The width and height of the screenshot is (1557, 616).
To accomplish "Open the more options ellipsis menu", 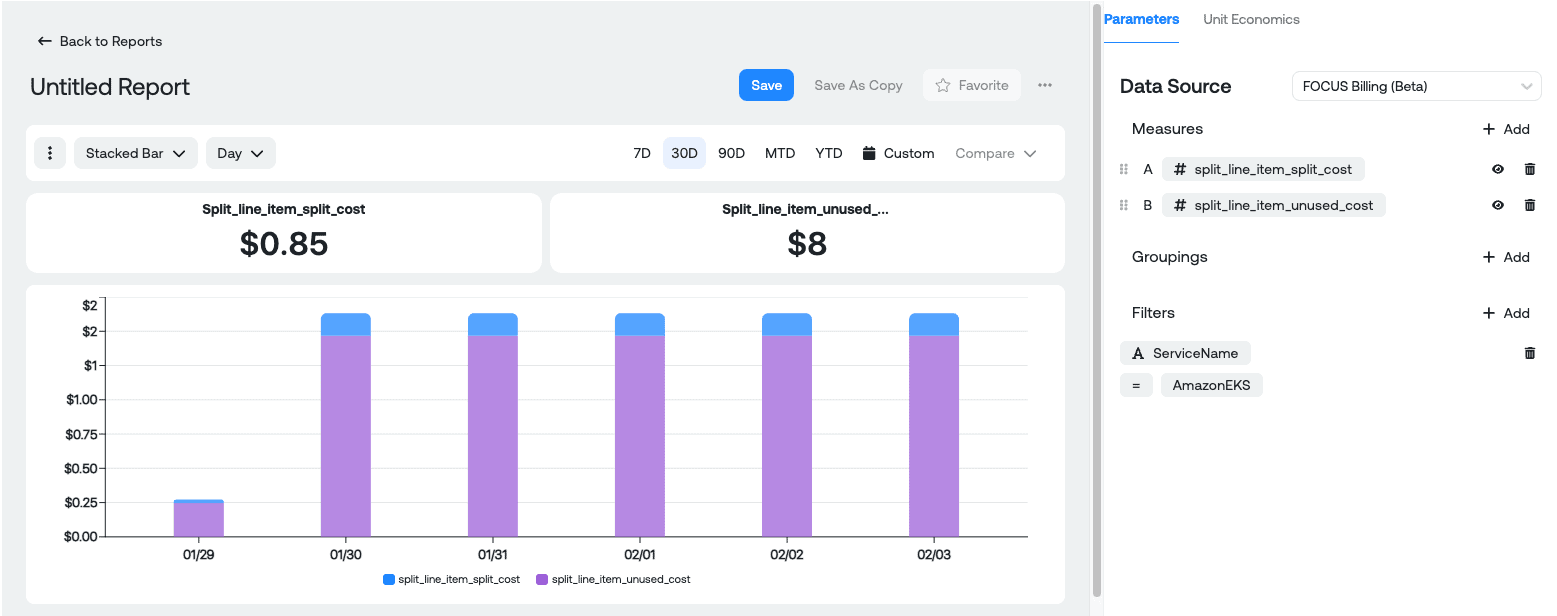I will point(1044,85).
